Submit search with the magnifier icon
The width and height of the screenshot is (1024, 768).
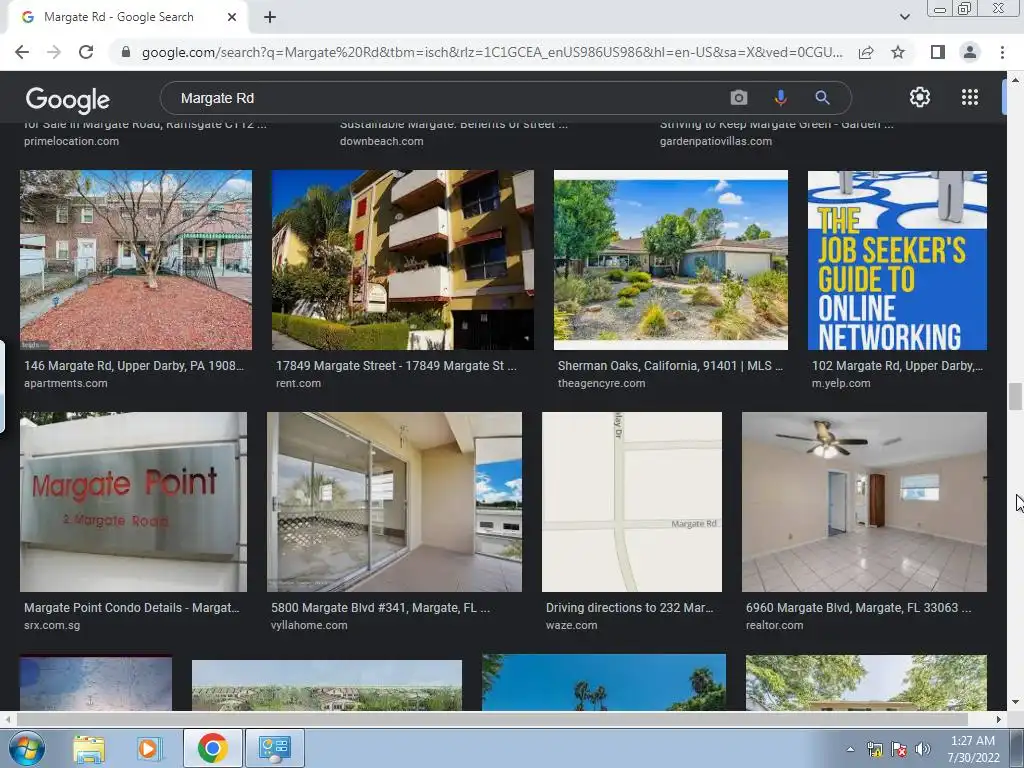point(822,98)
